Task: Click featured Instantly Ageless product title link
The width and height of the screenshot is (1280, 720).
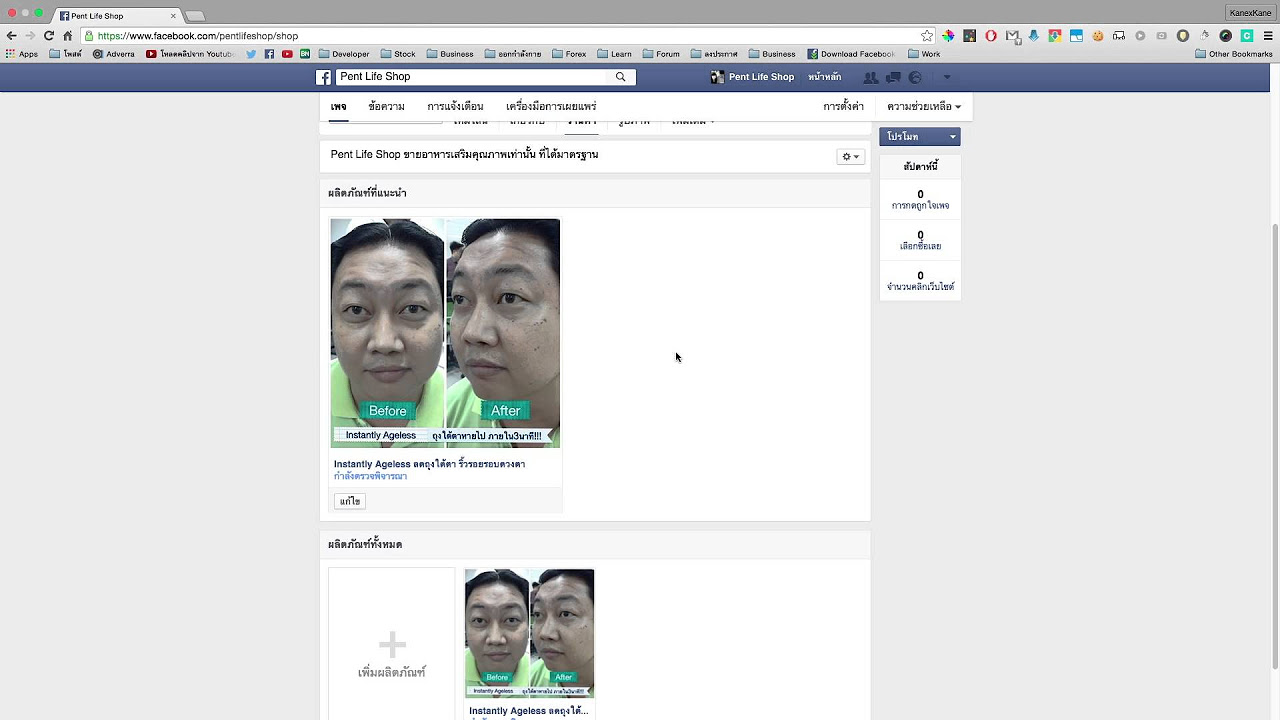Action: coord(430,464)
